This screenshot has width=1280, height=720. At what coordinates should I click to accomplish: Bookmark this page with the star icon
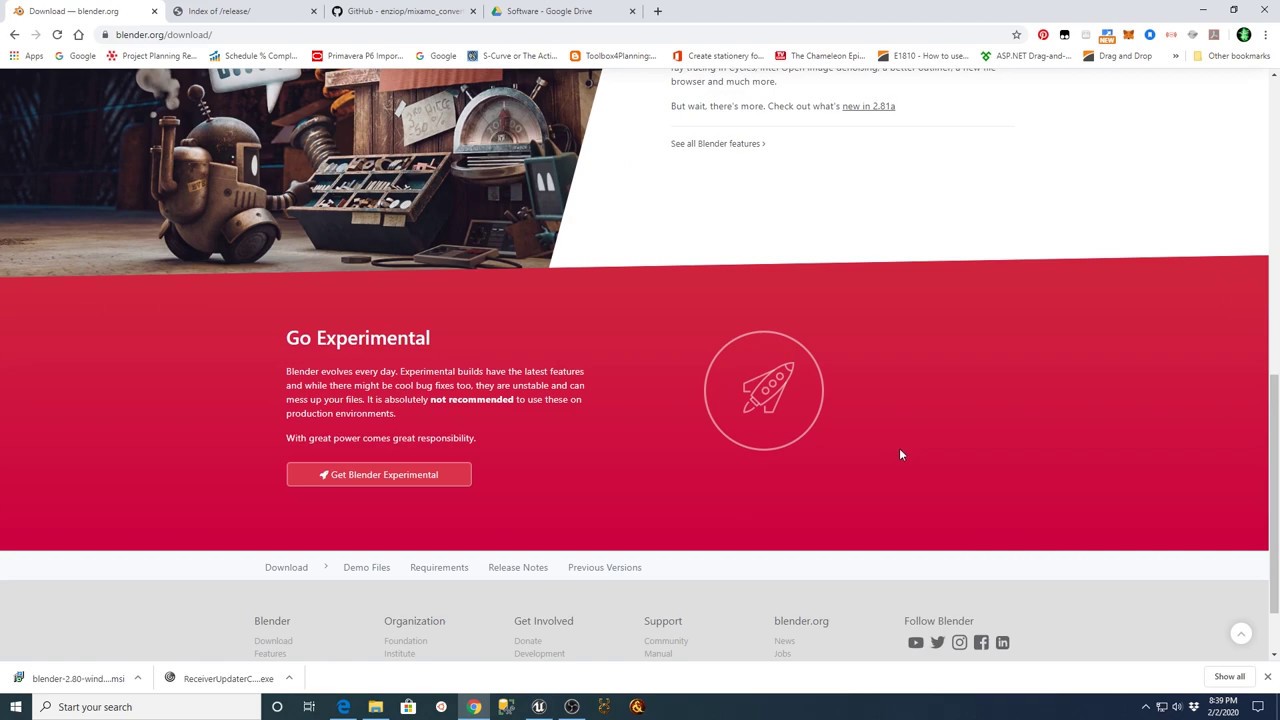tap(1016, 34)
